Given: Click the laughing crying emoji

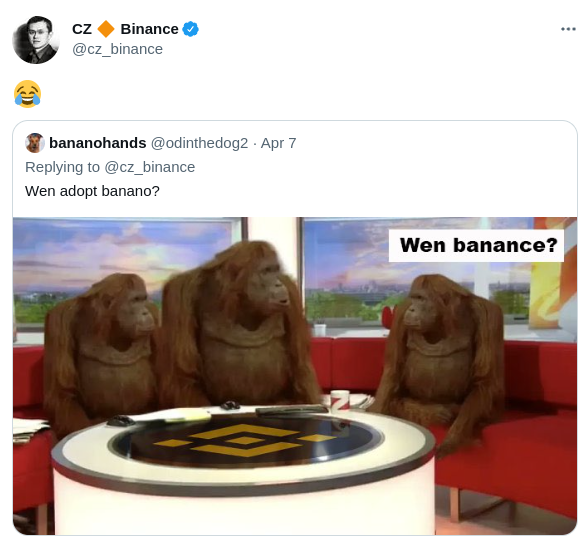Looking at the screenshot, I should [27, 94].
